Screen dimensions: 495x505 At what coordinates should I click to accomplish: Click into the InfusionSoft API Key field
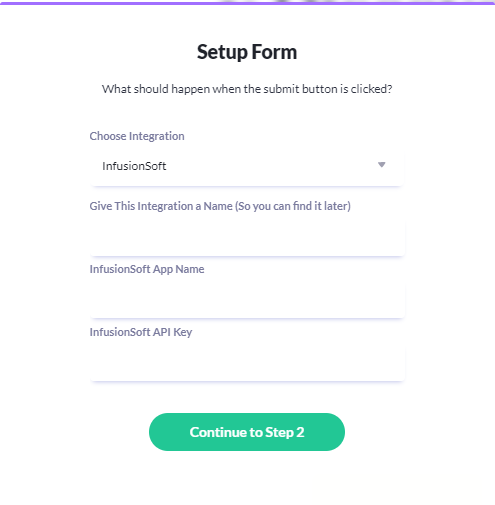247,361
